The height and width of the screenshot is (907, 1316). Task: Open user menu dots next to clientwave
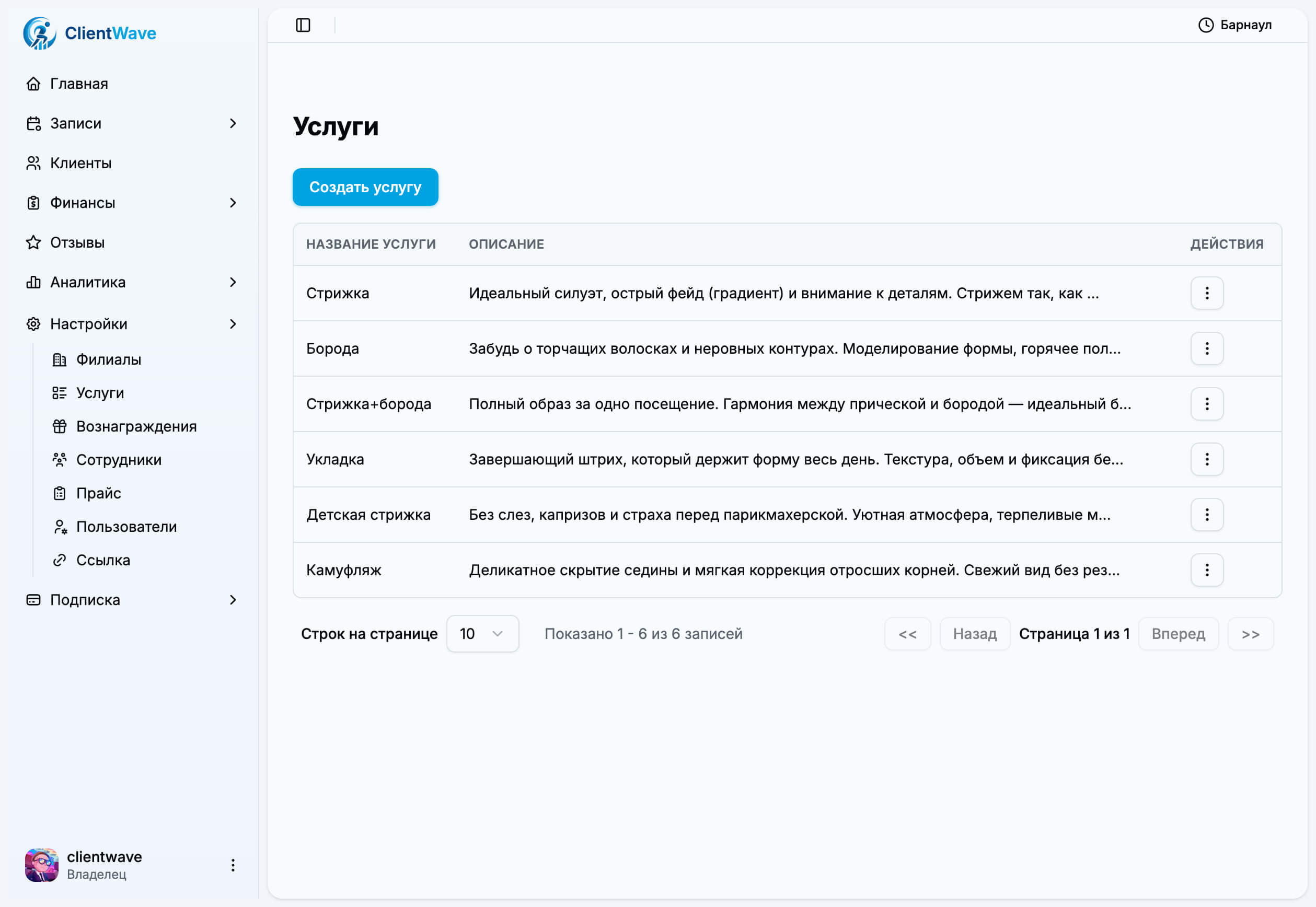click(x=233, y=865)
